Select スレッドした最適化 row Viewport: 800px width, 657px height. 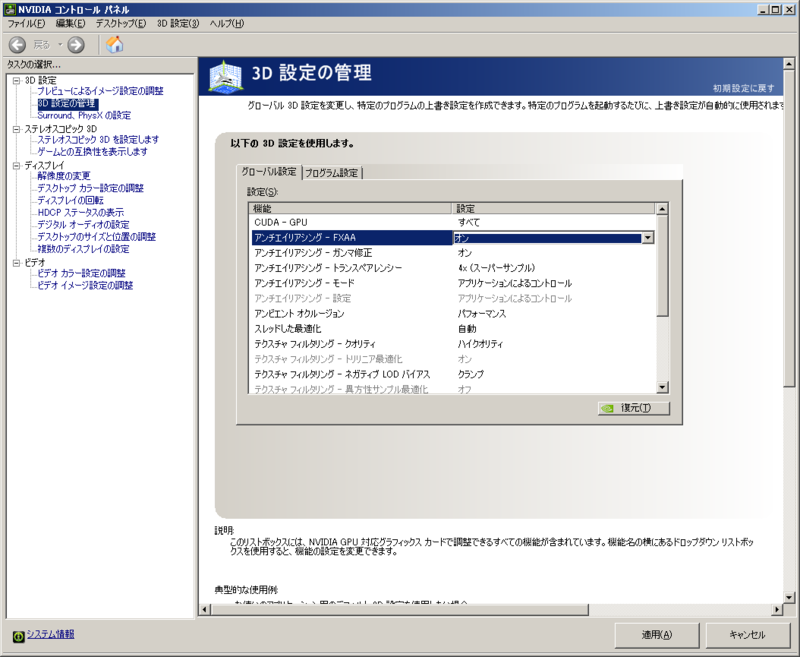451,329
